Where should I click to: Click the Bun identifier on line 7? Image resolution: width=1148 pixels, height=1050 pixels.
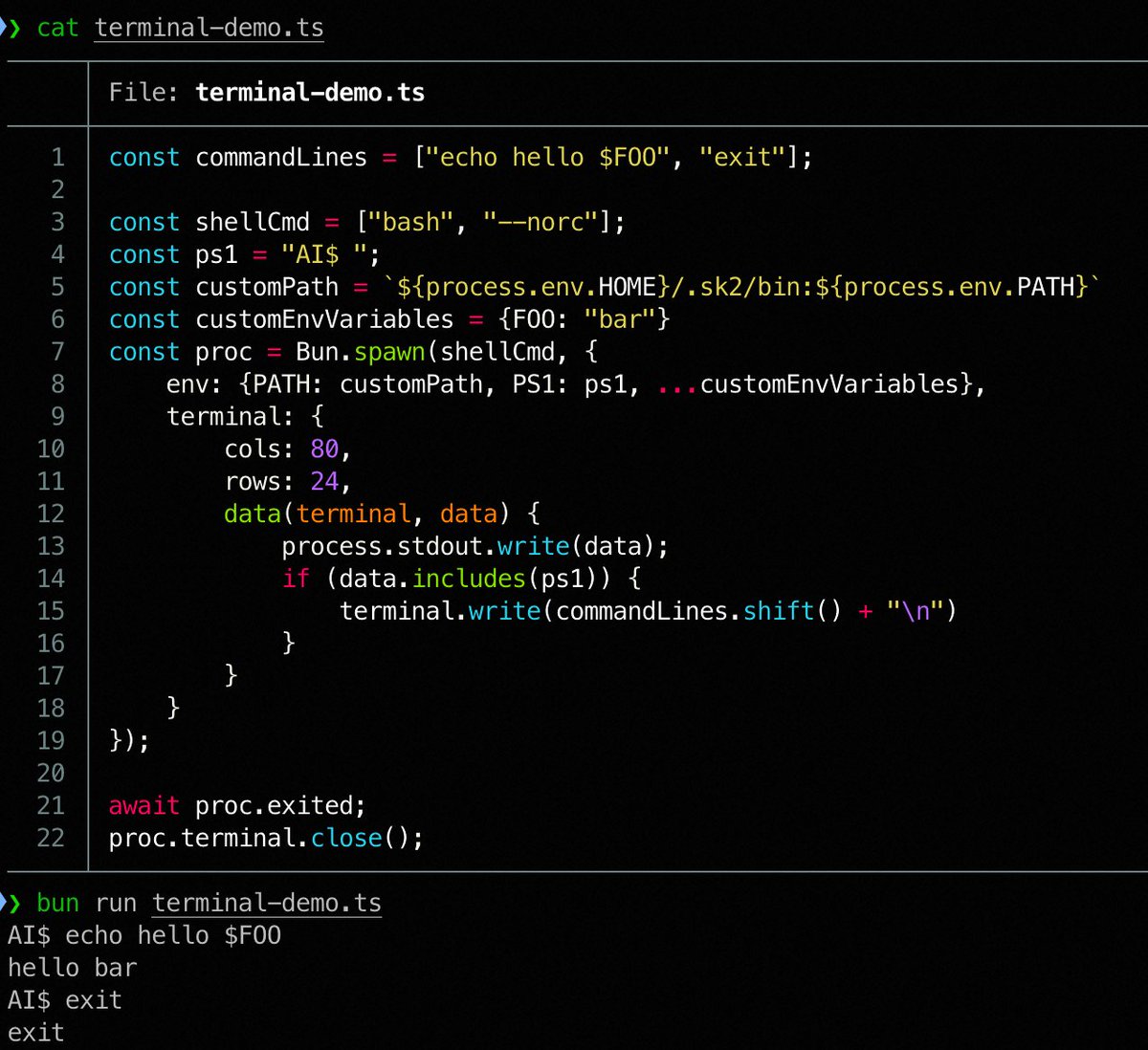(318, 352)
